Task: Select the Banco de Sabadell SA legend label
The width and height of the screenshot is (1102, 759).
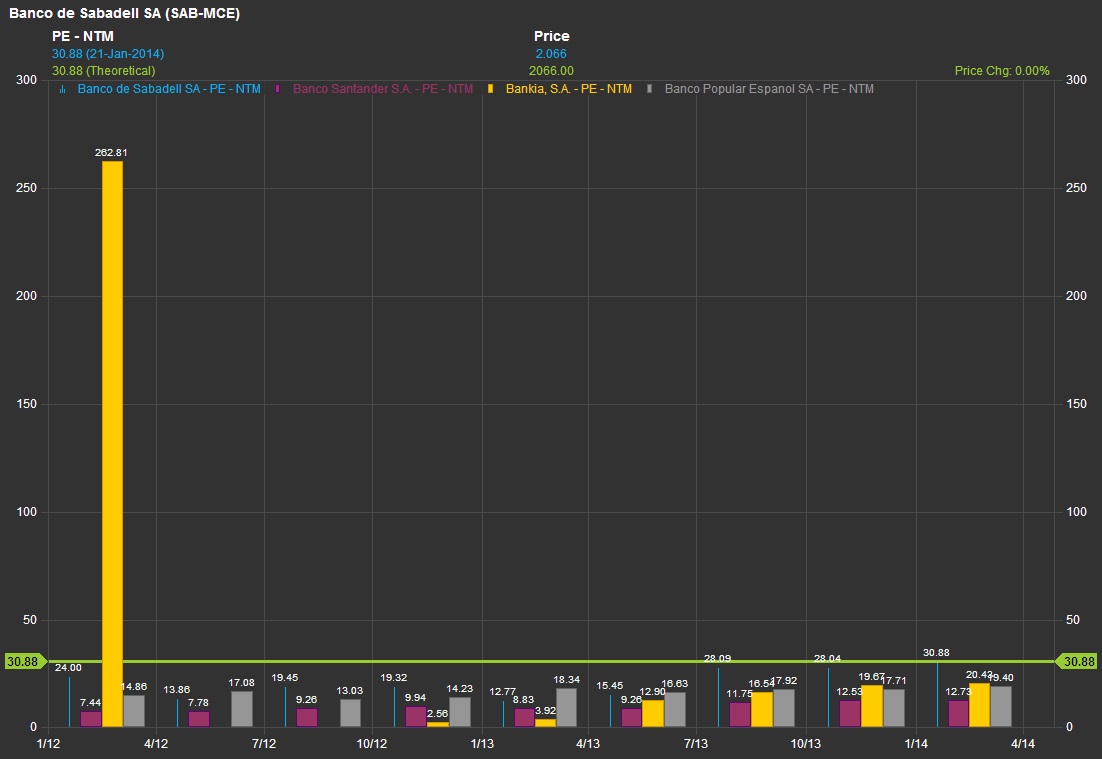Action: pos(168,89)
